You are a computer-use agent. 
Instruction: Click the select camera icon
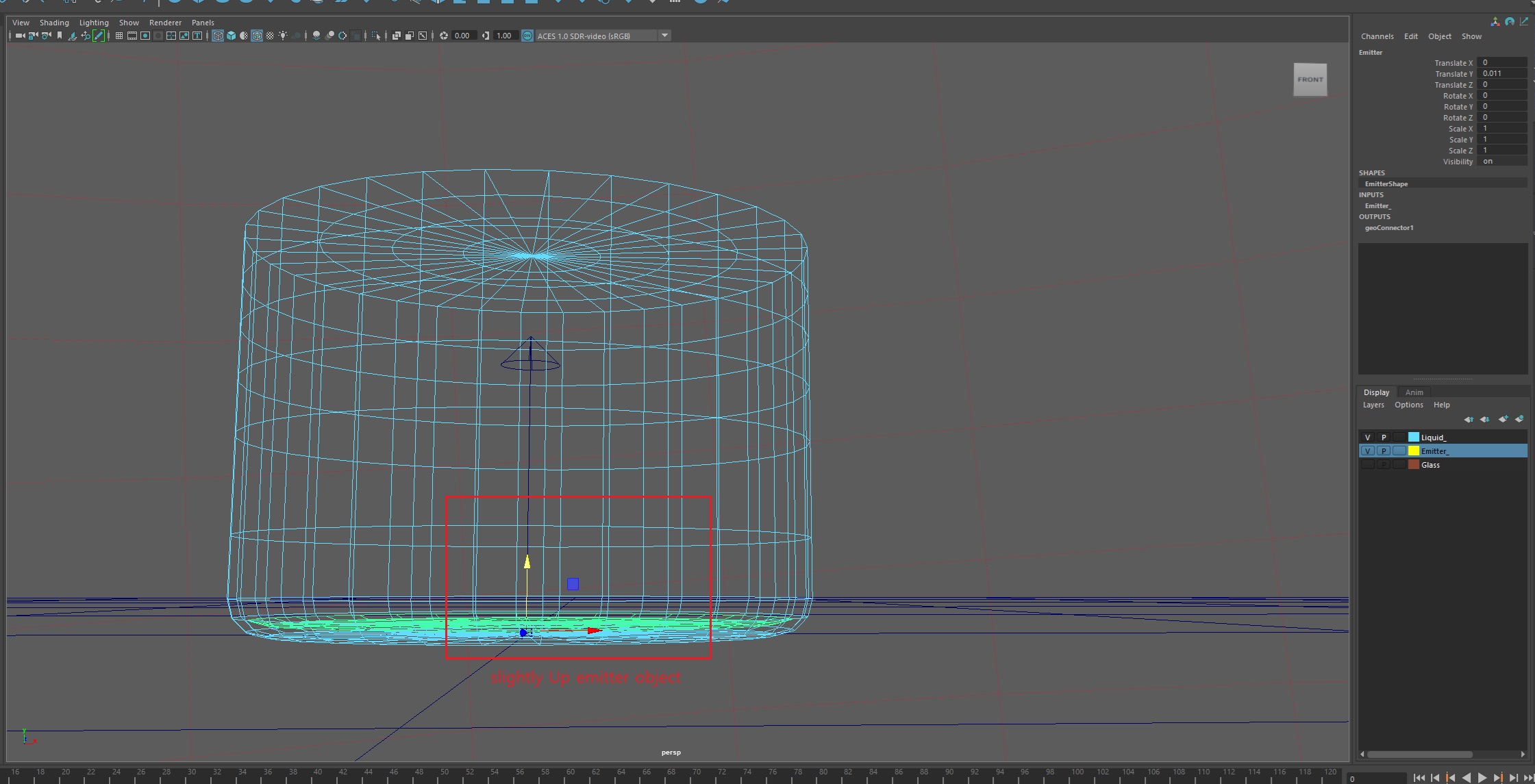pyautogui.click(x=20, y=36)
